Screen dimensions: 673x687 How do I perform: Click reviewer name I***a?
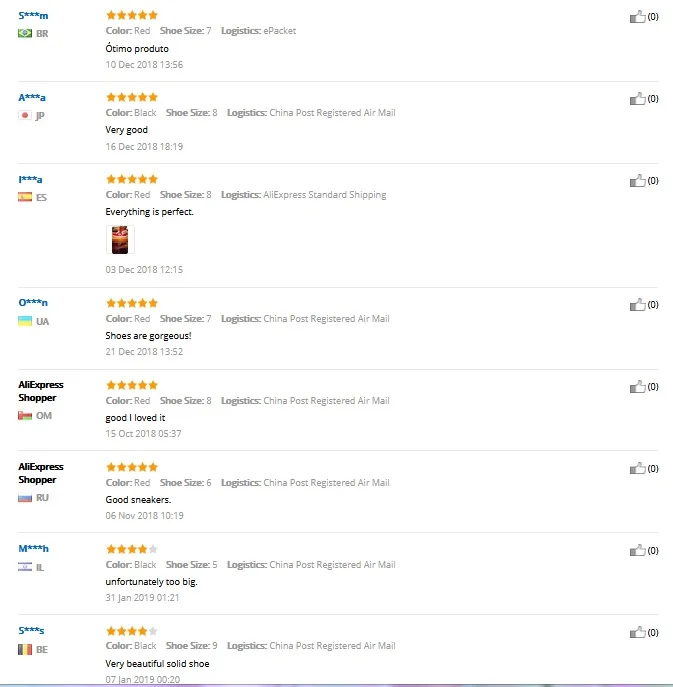click(30, 179)
